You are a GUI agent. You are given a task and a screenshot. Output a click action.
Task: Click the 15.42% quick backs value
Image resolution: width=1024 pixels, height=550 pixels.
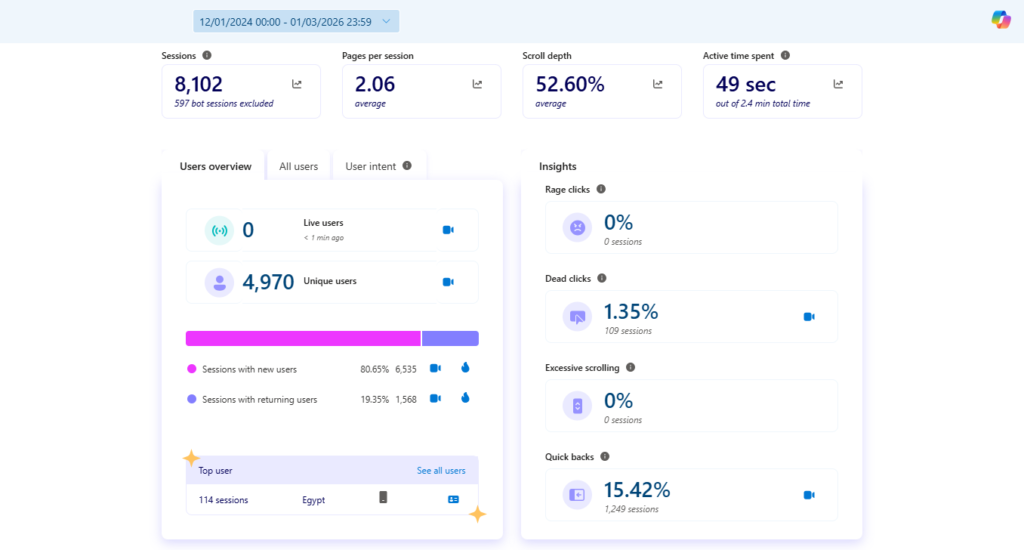point(637,490)
